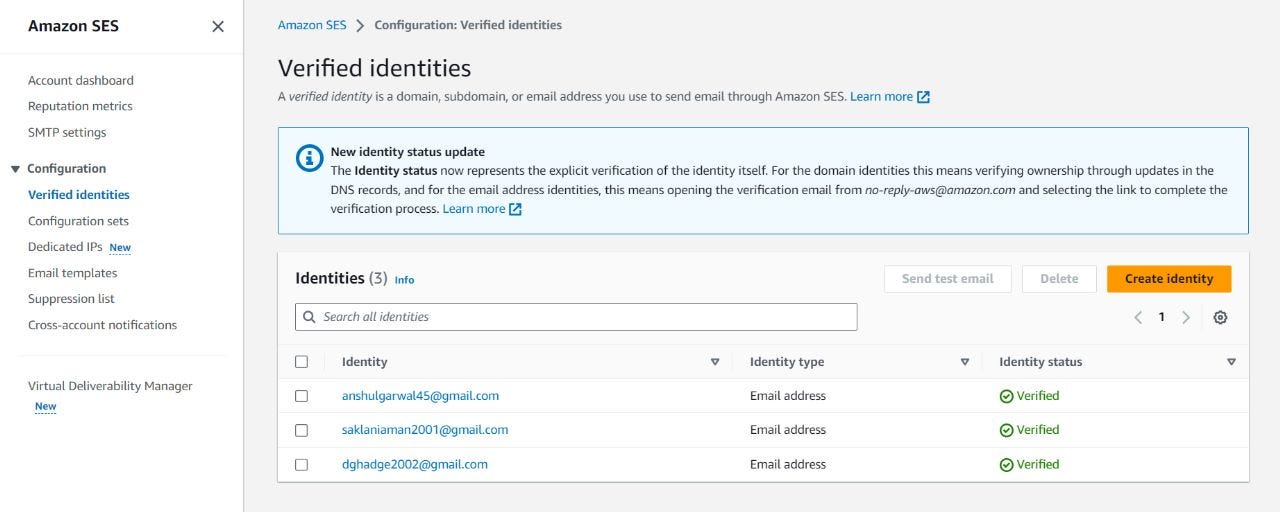Sort by Identity status column arrow
The height and width of the screenshot is (512, 1280).
tap(1231, 362)
